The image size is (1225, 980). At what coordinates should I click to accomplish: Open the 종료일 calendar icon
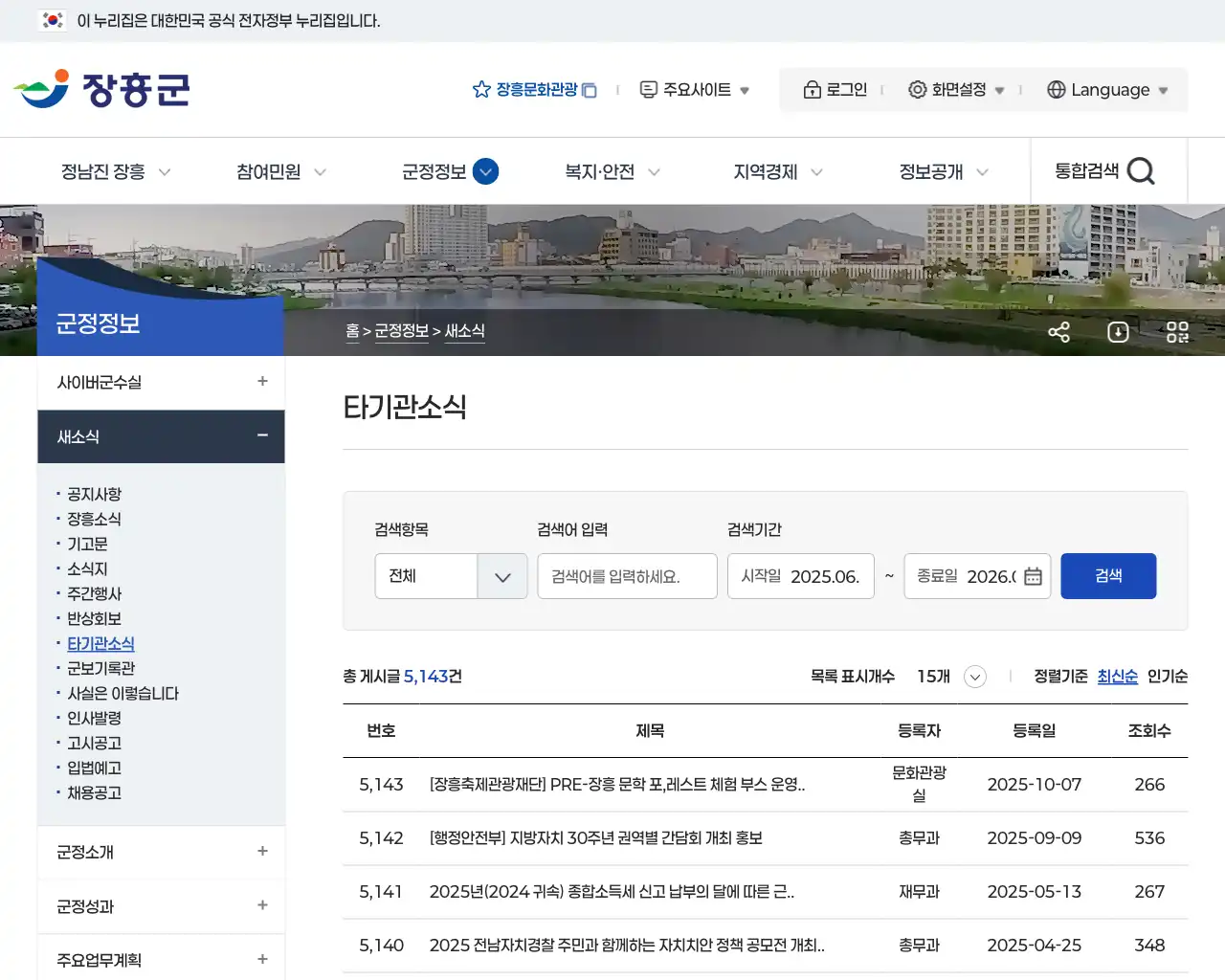coord(1033,576)
